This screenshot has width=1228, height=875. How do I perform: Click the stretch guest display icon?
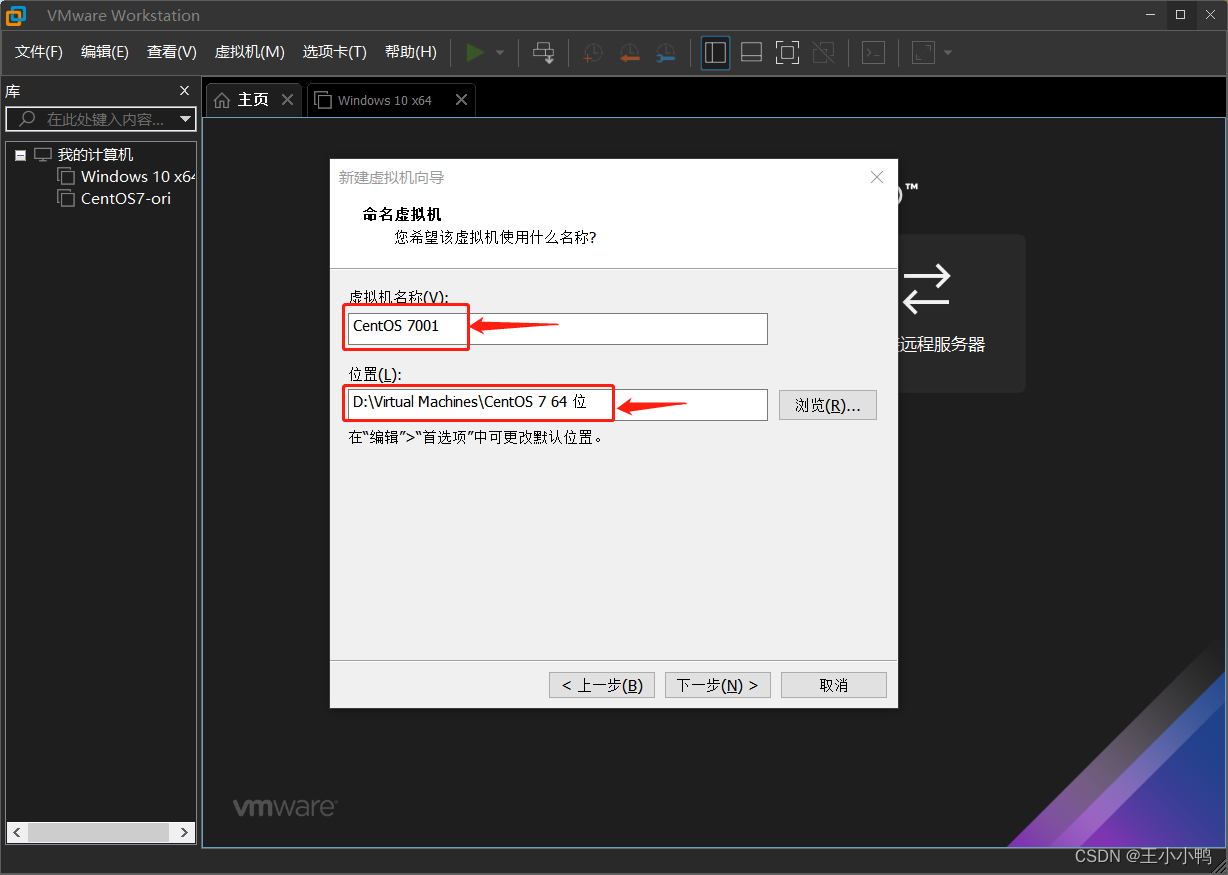tap(923, 52)
